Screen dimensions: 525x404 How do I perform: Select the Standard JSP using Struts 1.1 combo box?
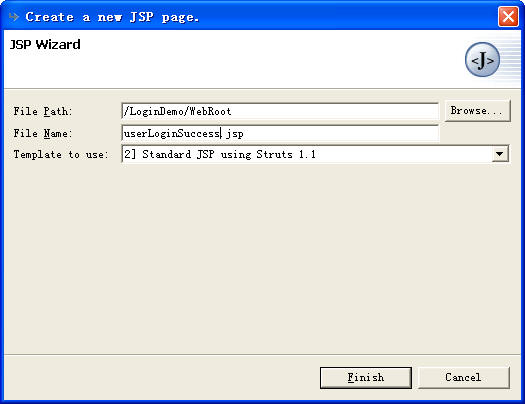coord(315,154)
